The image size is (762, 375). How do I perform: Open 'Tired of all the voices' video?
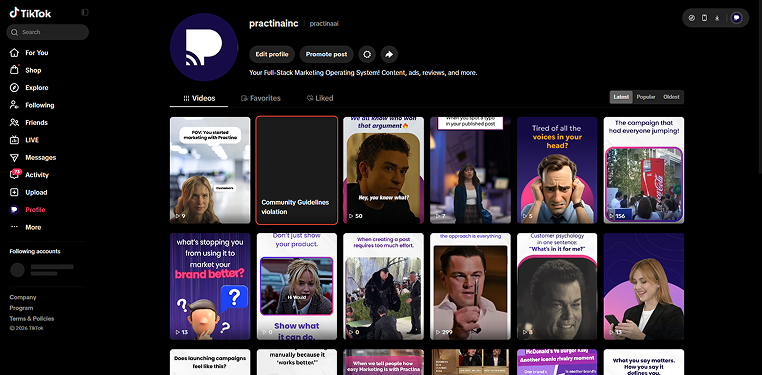pos(557,170)
